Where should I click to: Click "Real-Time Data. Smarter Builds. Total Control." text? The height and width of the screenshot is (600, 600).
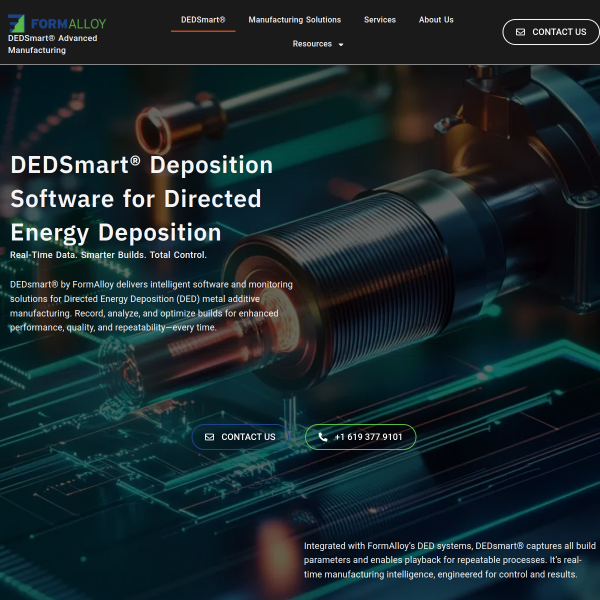[x=108, y=255]
